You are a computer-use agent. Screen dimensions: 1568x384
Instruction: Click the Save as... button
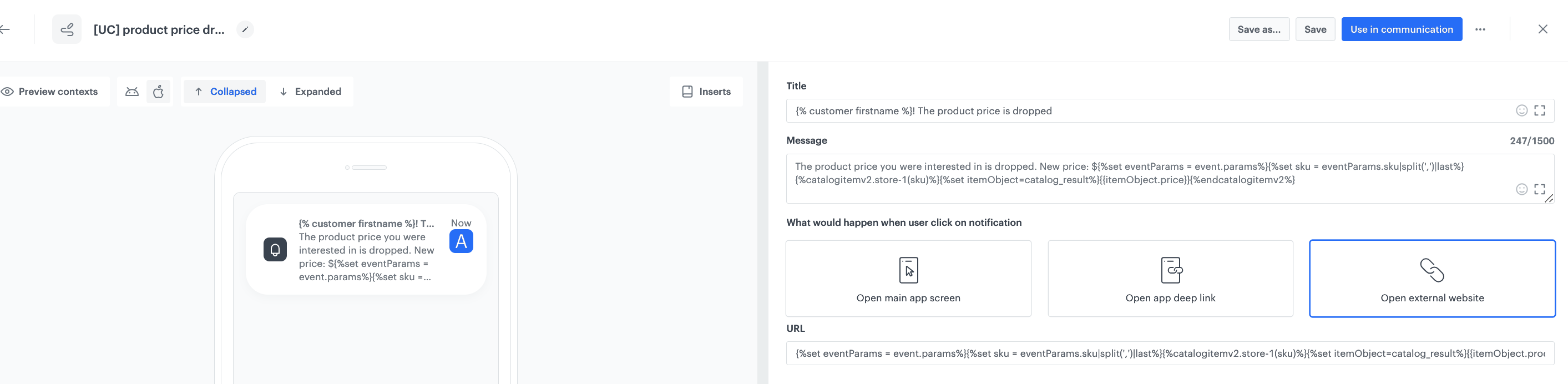(1258, 29)
